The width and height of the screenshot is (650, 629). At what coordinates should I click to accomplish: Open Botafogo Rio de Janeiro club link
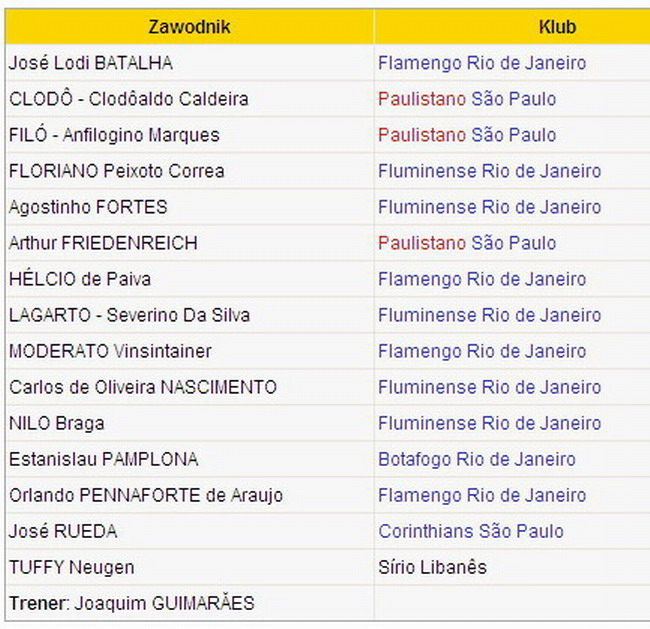pyautogui.click(x=476, y=459)
